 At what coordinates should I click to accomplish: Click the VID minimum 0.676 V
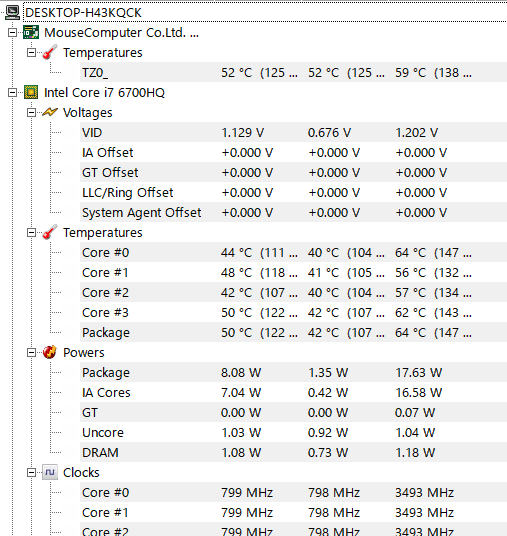[x=329, y=133]
